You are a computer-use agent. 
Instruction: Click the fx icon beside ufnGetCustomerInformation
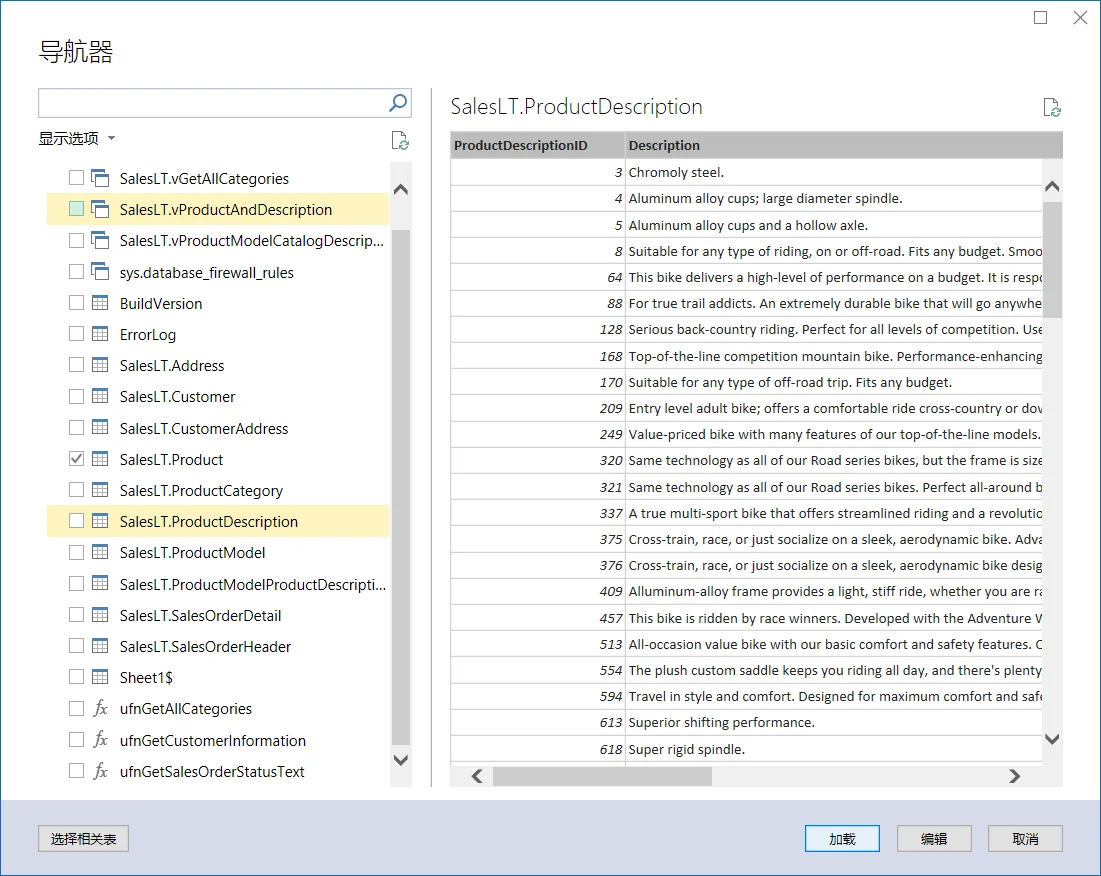pos(100,740)
